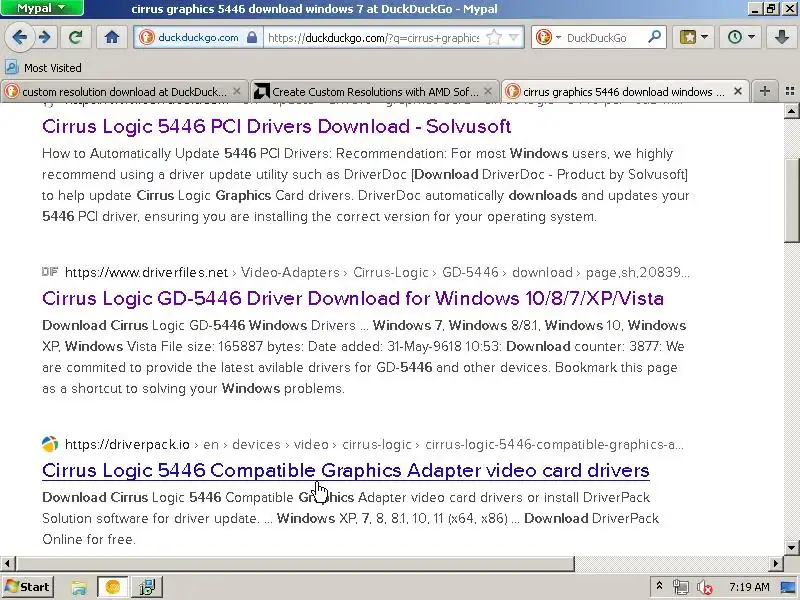The height and width of the screenshot is (600, 800).
Task: Click horizontal scrollbar left arrow
Action: (7, 563)
